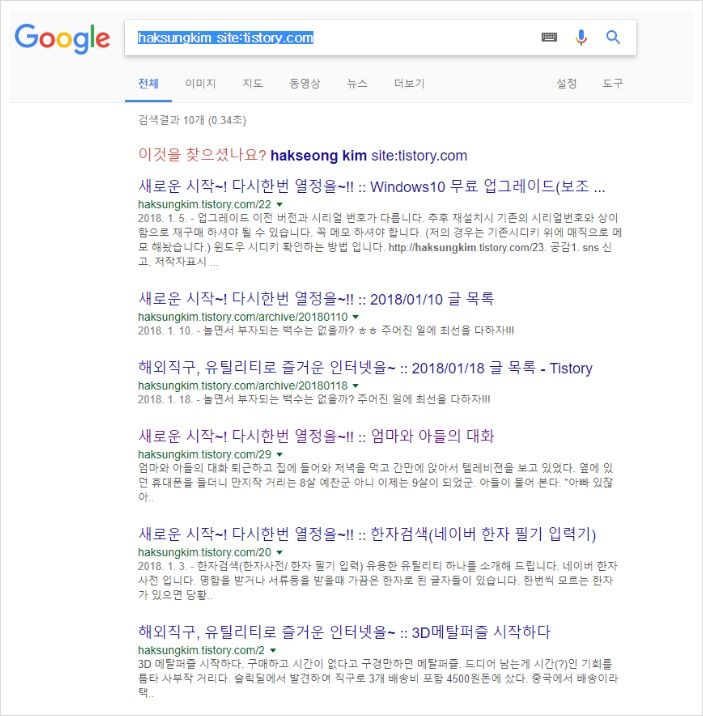703x716 pixels.
Task: Open the 한자검색 네이버 한자 필기 입력기 result
Action: click(x=367, y=534)
